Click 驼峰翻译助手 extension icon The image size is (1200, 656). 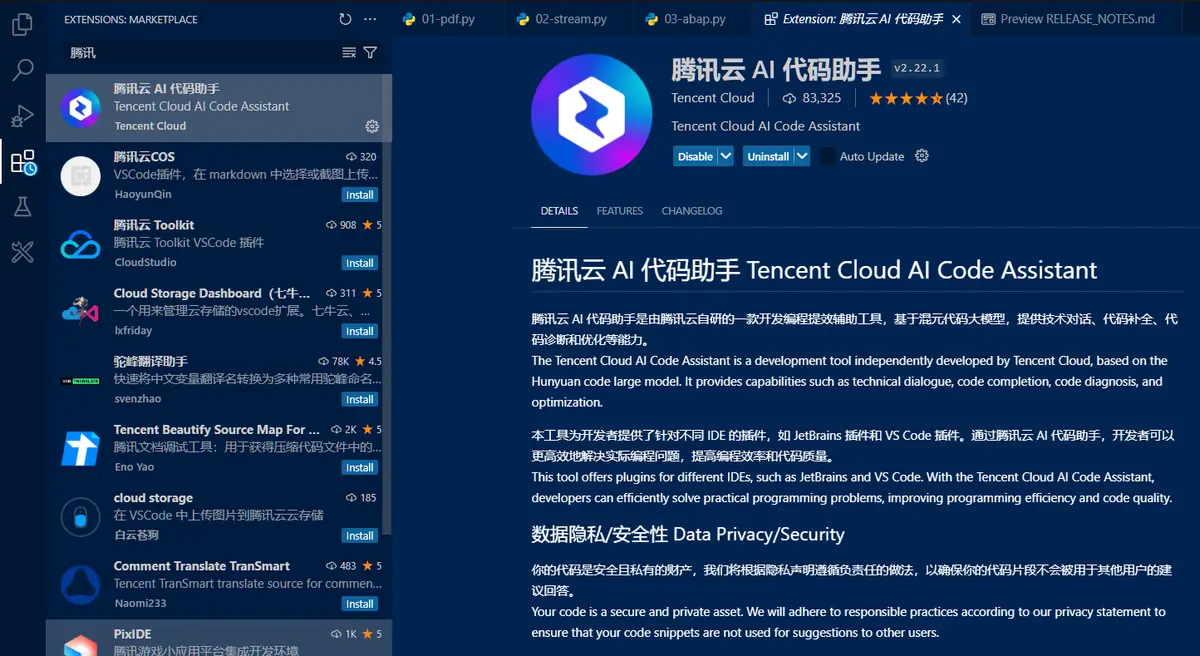point(80,380)
